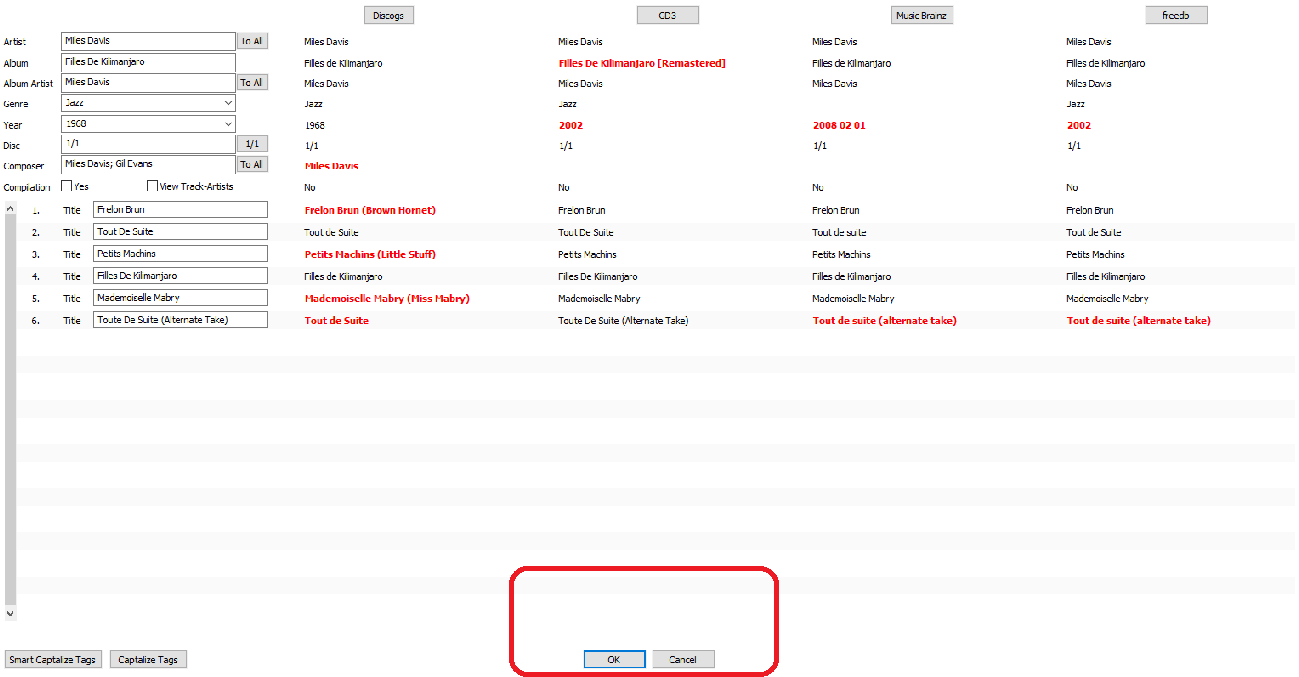Viewport: 1299px width, 677px height.
Task: Apply Album Artist using To All button
Action: click(x=252, y=82)
